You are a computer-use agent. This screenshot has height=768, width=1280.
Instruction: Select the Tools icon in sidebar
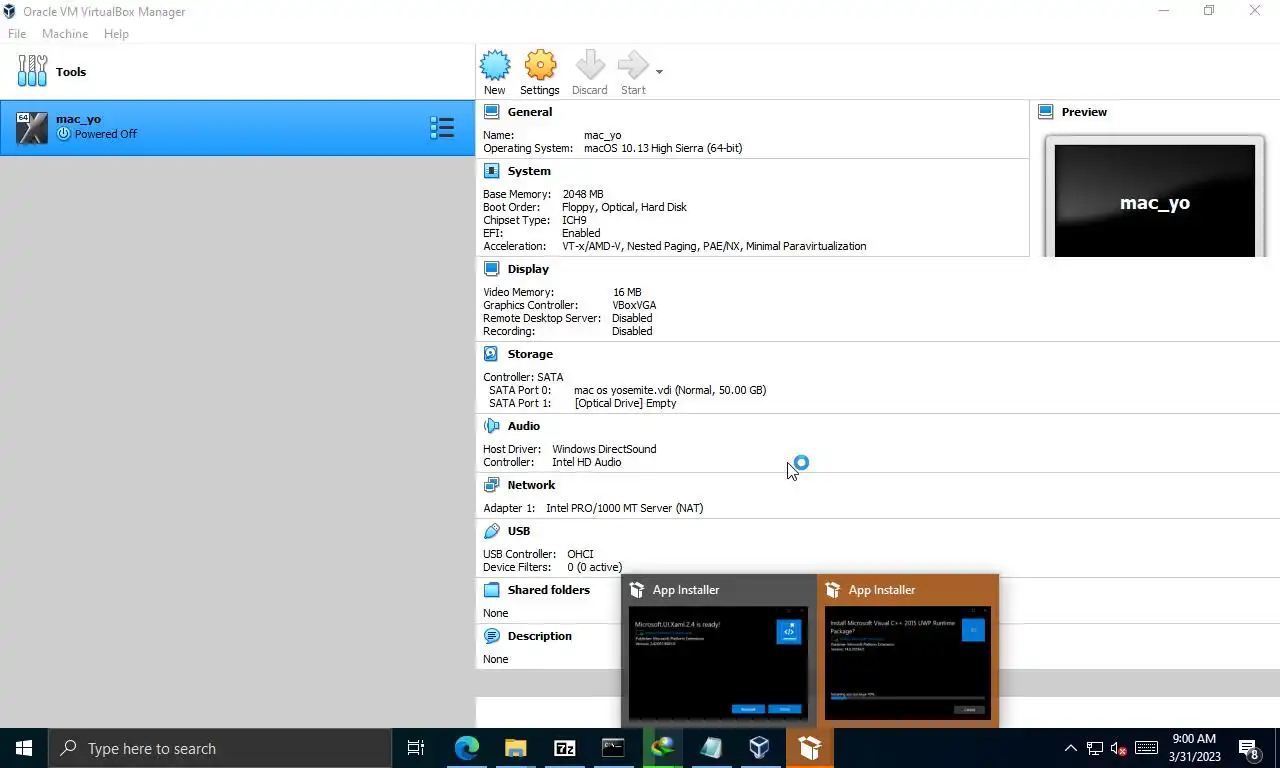(32, 71)
